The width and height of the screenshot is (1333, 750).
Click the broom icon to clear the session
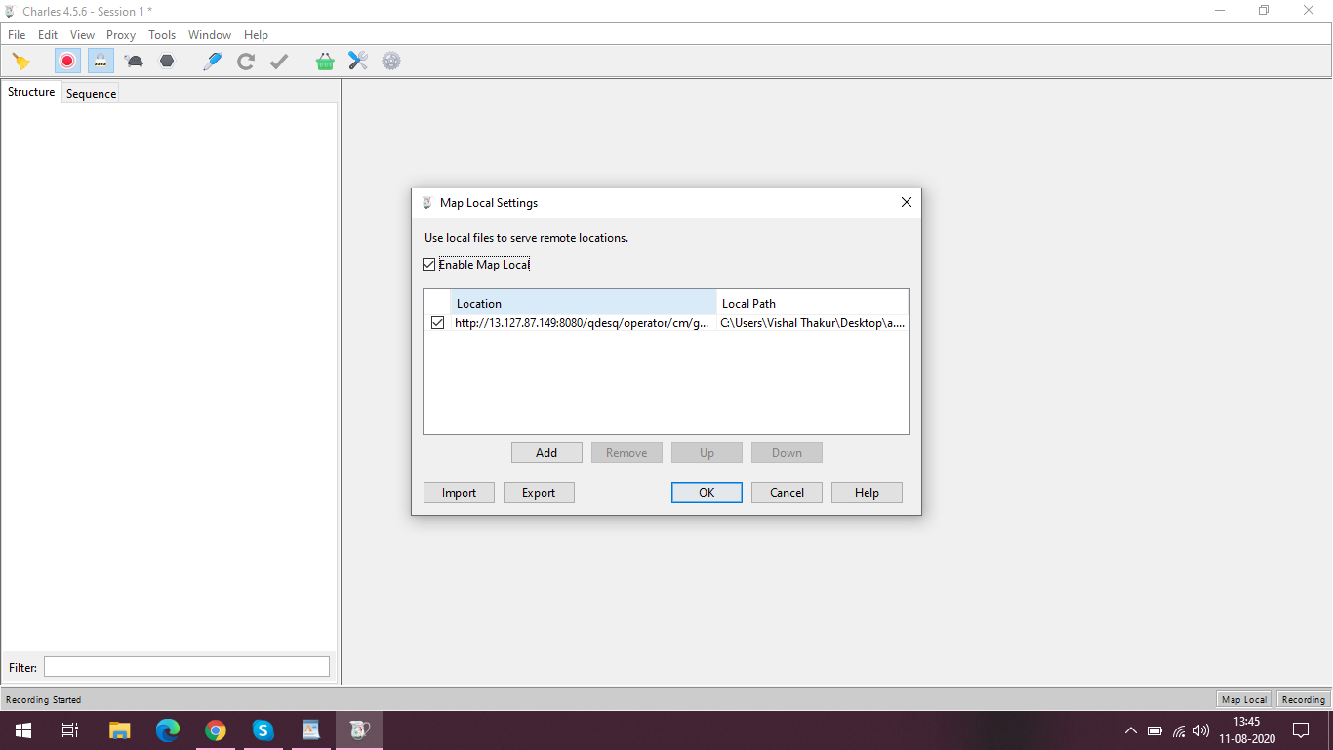pyautogui.click(x=21, y=61)
